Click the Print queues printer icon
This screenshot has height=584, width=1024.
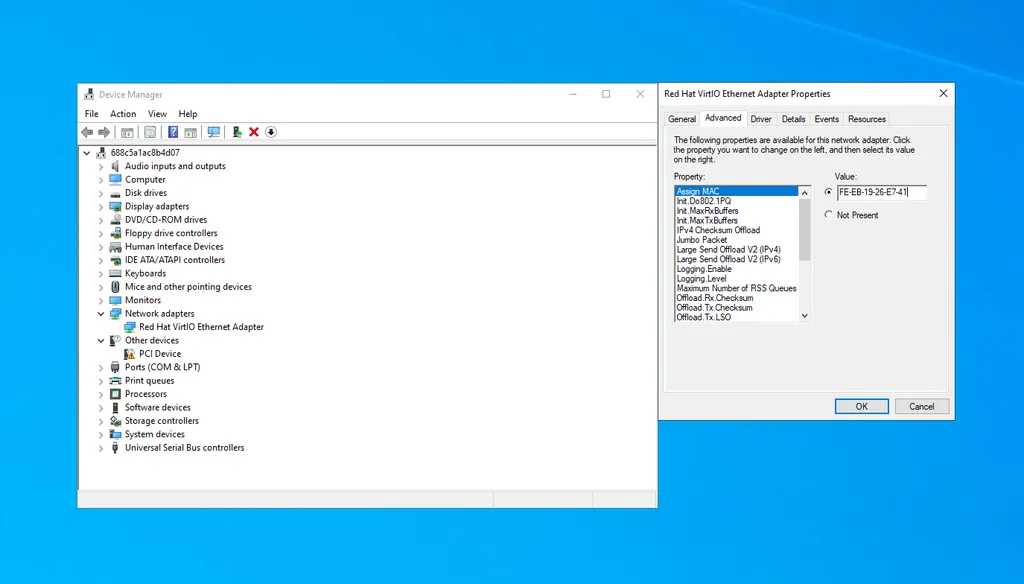coord(116,380)
